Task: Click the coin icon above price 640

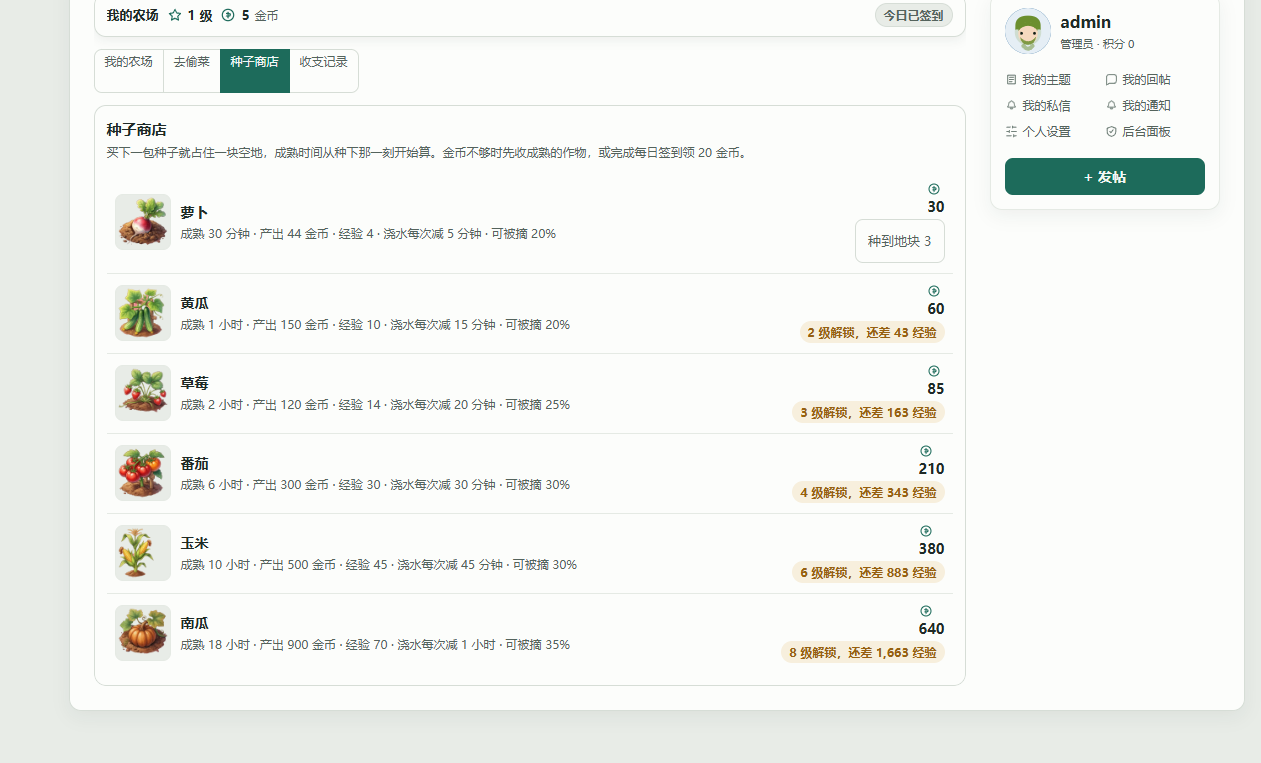Action: 926,611
